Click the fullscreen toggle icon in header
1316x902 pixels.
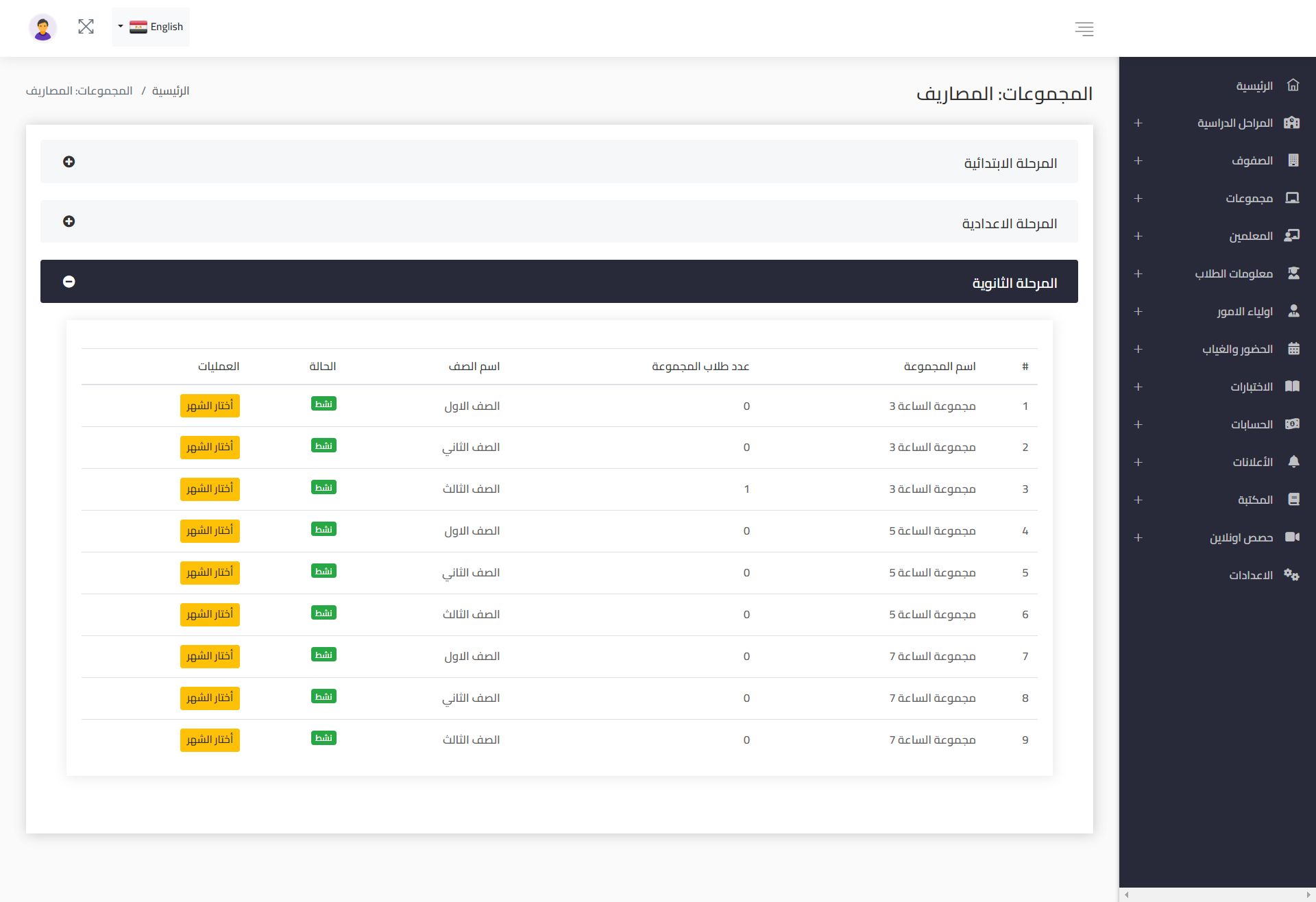pos(86,27)
